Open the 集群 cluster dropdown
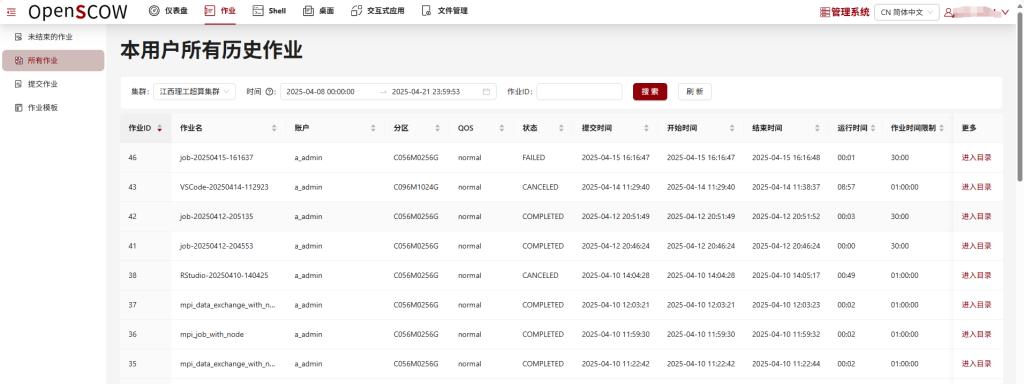The image size is (1024, 384). pos(195,92)
